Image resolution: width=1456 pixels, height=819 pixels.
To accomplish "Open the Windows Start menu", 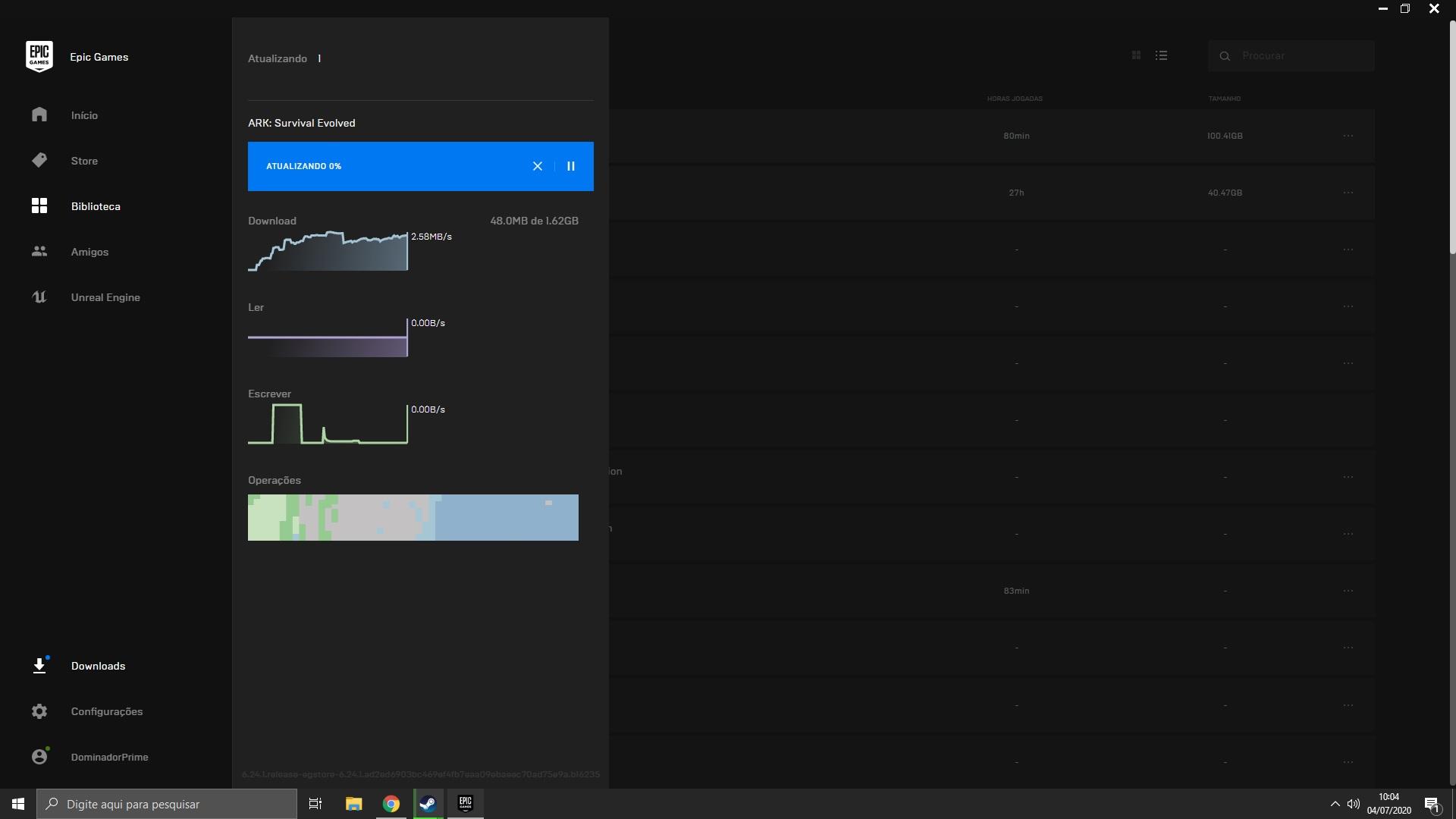I will pos(18,804).
